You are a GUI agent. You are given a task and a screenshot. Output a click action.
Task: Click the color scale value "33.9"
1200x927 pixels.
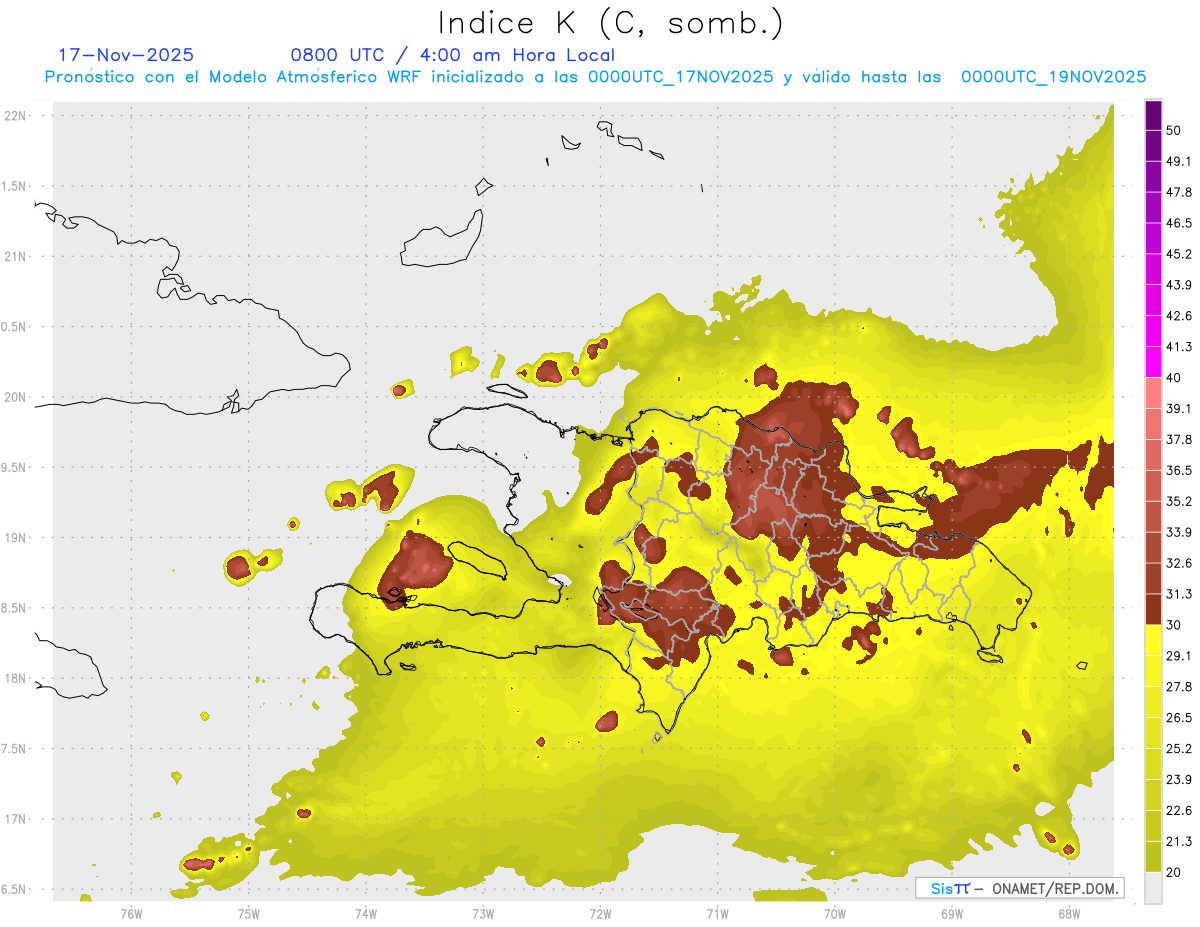pos(1179,532)
